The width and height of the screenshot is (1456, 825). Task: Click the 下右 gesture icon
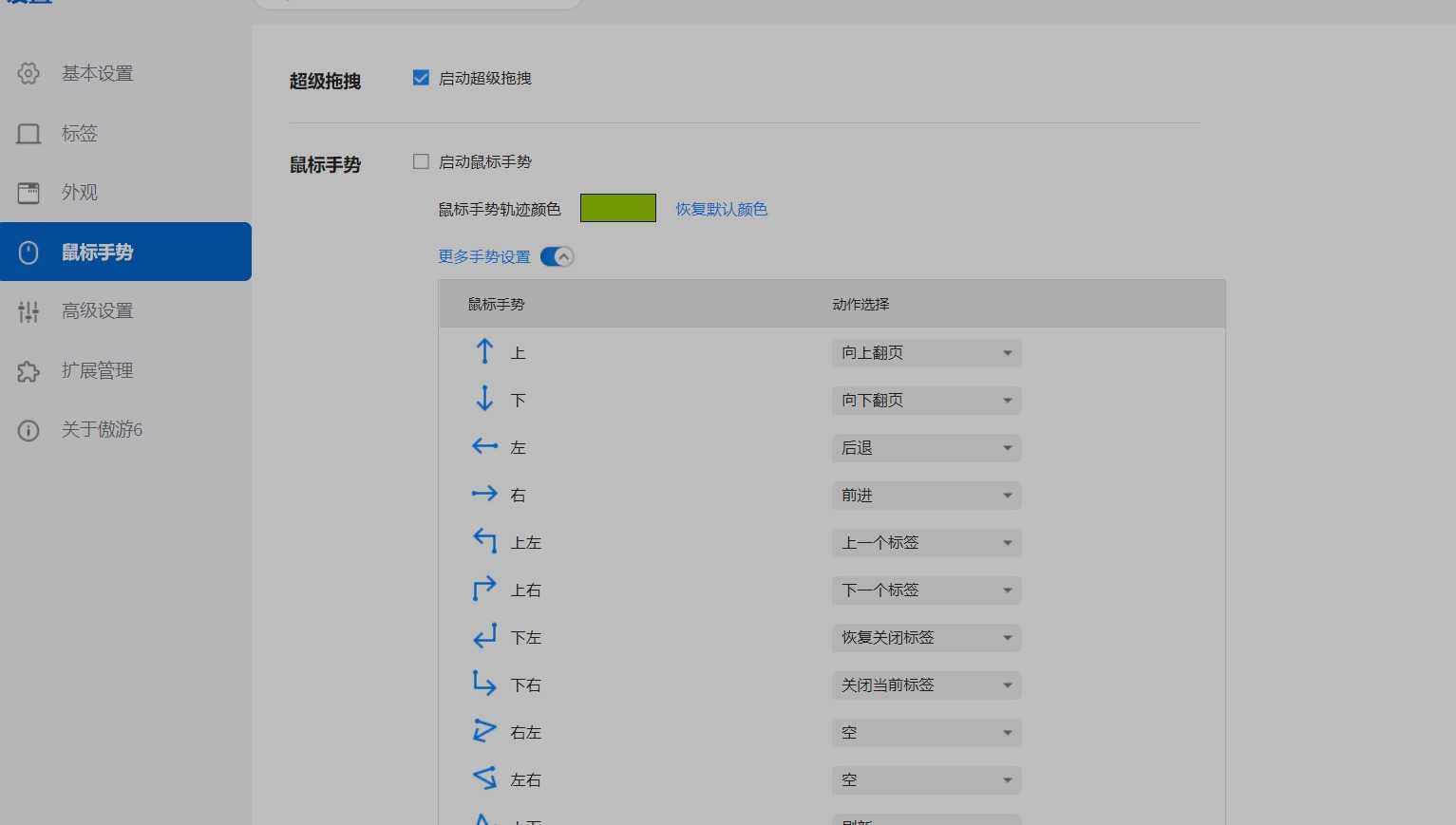(484, 683)
